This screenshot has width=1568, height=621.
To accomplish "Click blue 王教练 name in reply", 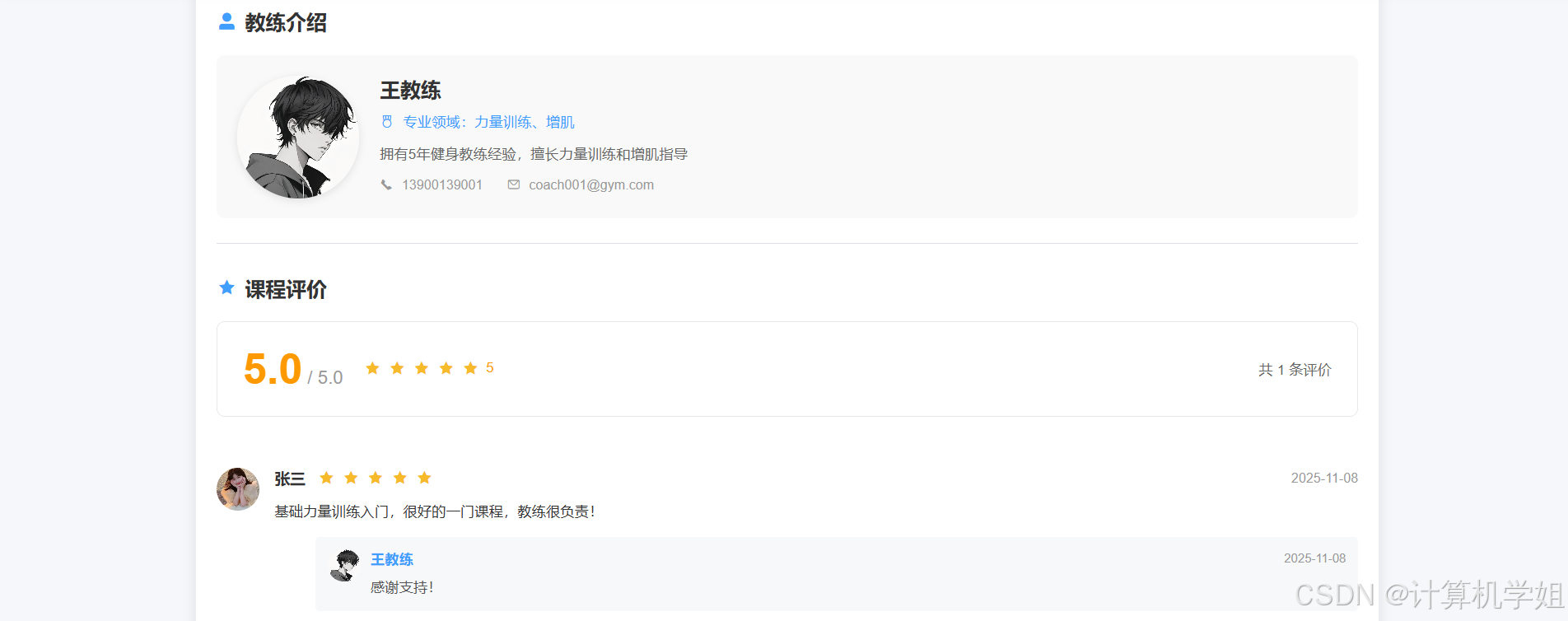I will [392, 559].
